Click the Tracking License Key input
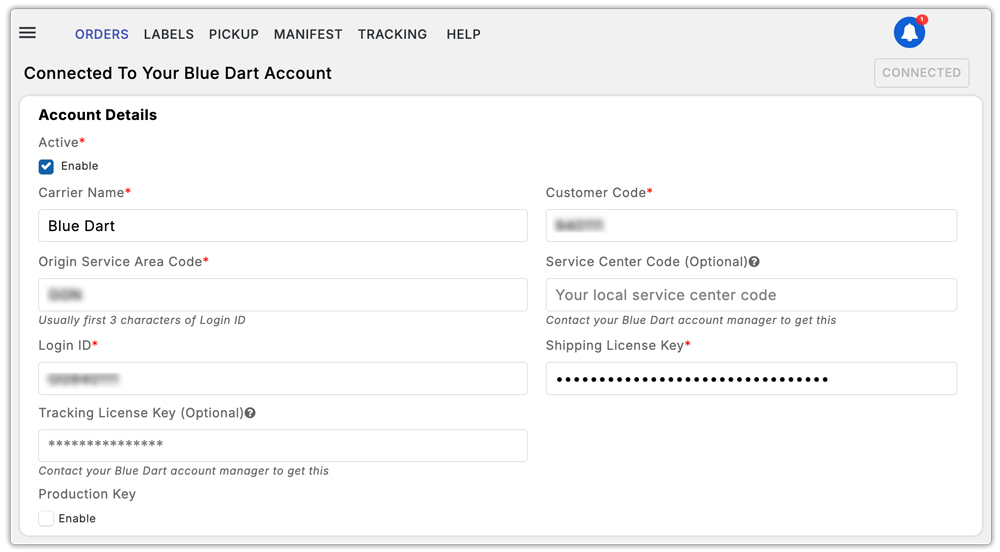The width and height of the screenshot is (1000, 552). (x=283, y=446)
